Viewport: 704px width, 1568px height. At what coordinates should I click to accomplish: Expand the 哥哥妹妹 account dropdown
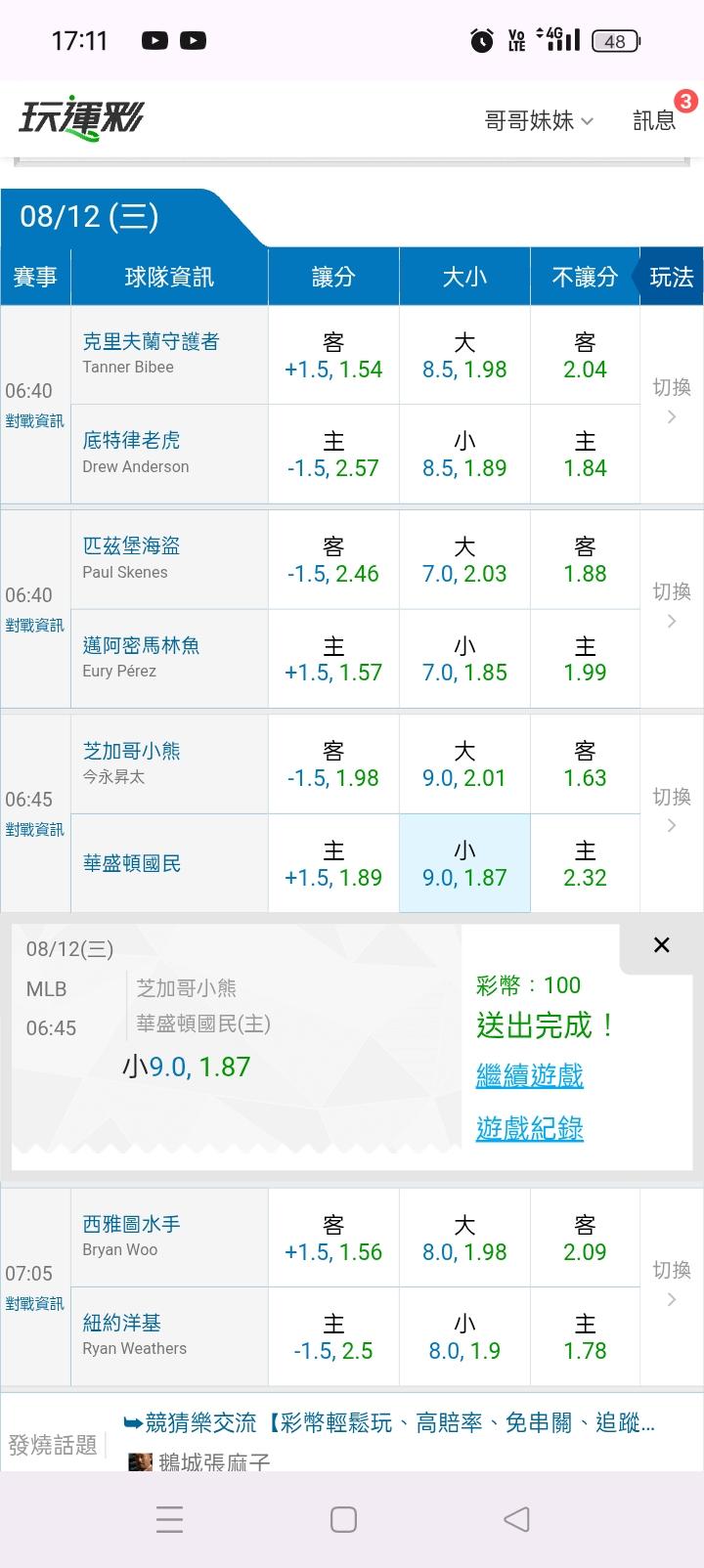[539, 120]
